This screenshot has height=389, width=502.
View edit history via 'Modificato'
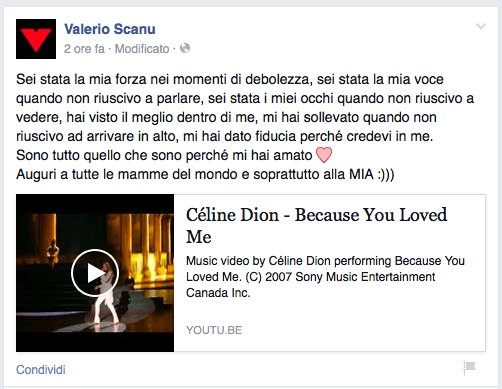[x=142, y=49]
